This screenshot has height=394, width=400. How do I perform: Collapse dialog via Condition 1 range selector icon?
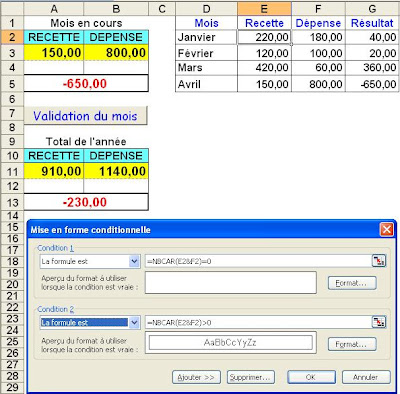tap(379, 261)
